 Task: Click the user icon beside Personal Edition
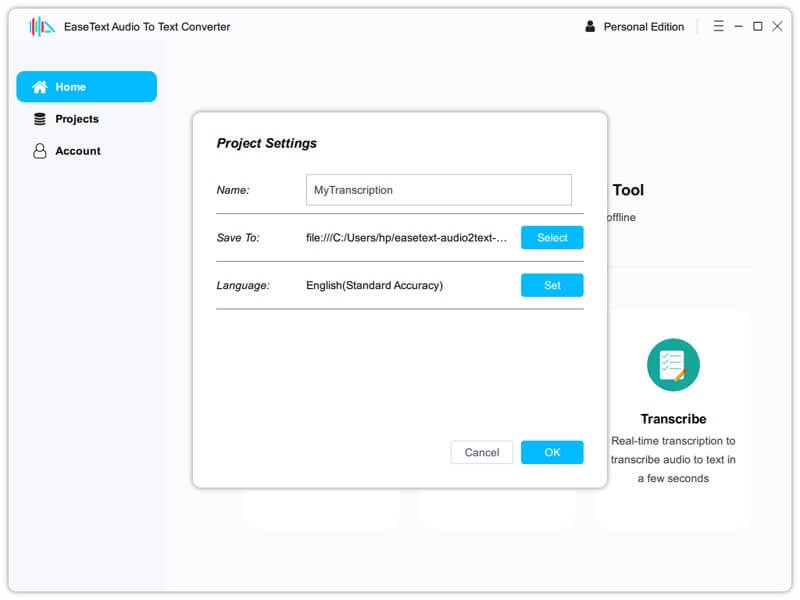pyautogui.click(x=590, y=27)
